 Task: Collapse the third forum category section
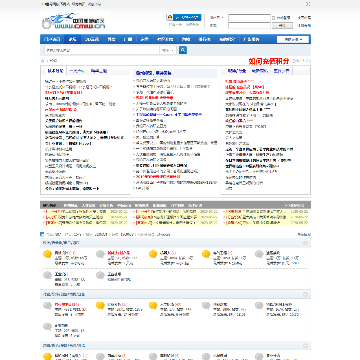coord(305,346)
